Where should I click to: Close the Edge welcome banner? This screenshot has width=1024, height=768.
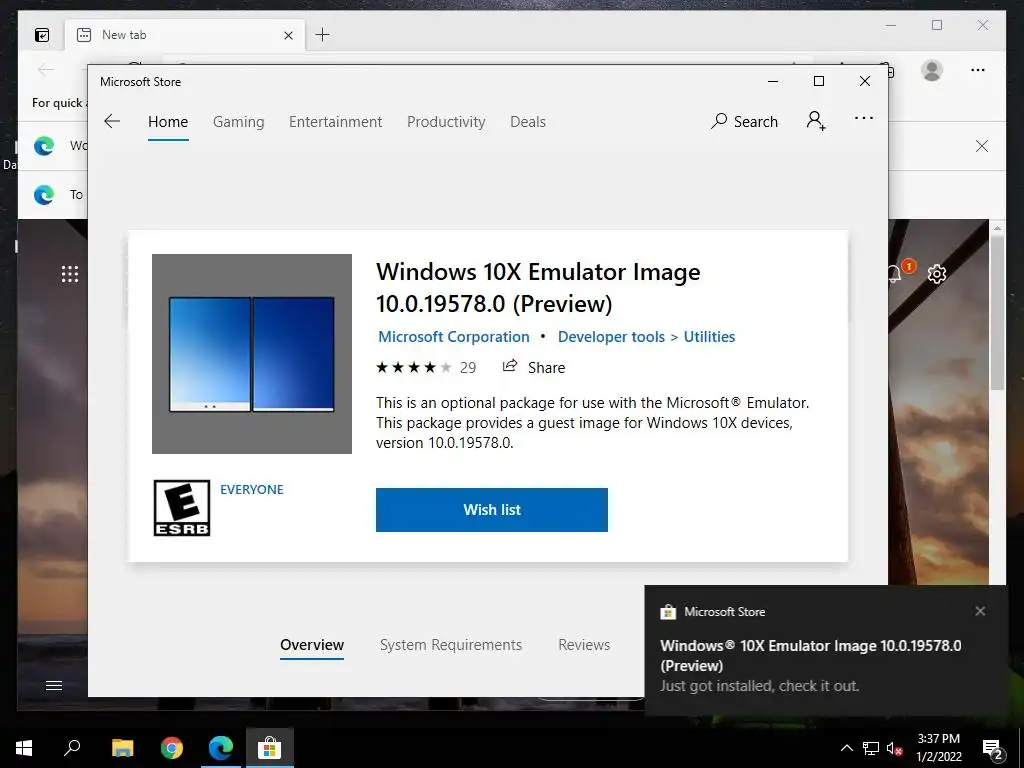[x=981, y=146]
